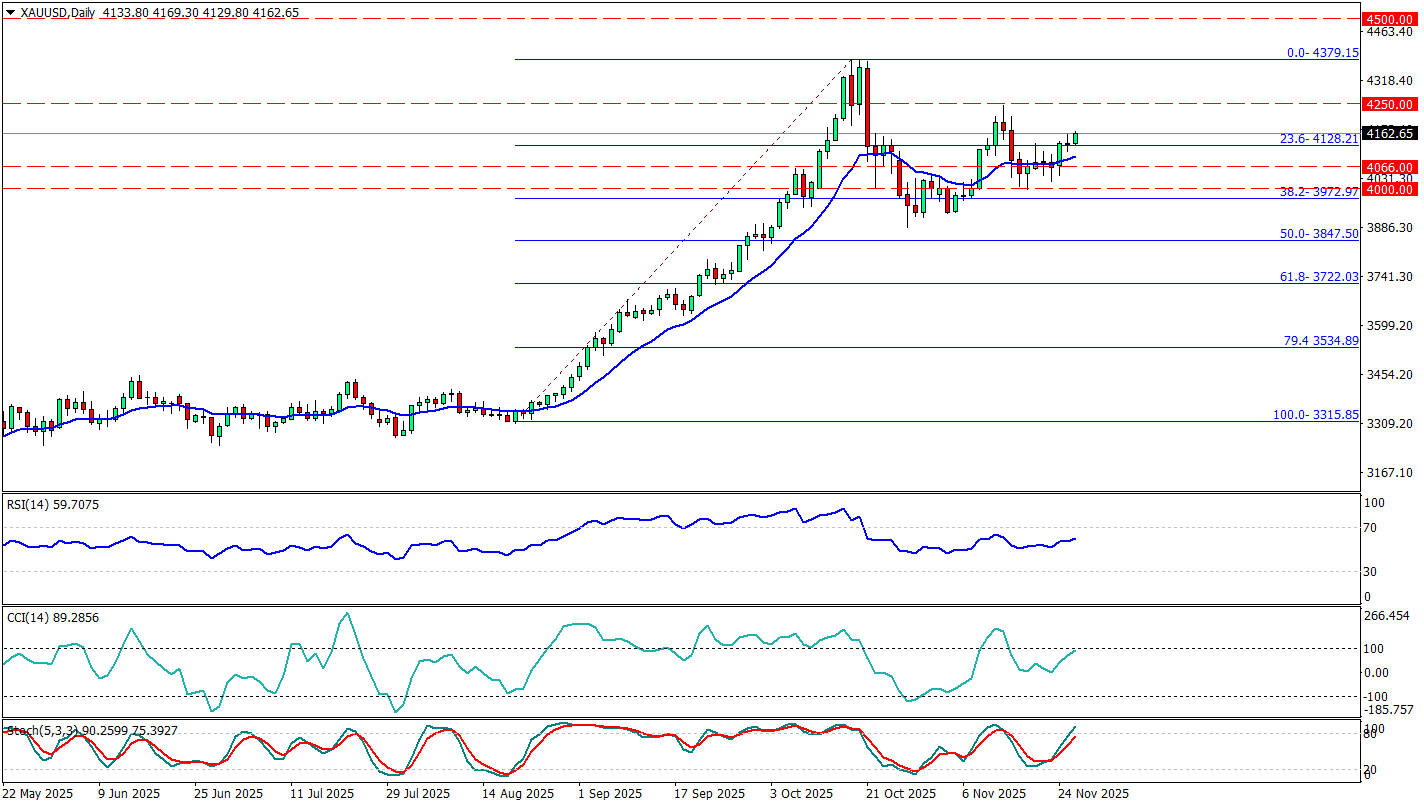
Task: Click the 4000.00 red price label
Action: pos(1391,189)
